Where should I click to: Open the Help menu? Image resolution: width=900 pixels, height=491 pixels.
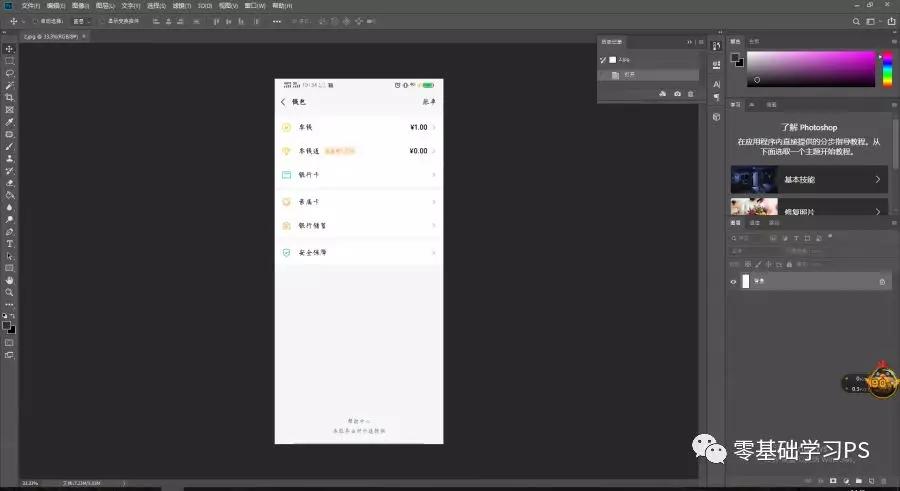point(282,6)
